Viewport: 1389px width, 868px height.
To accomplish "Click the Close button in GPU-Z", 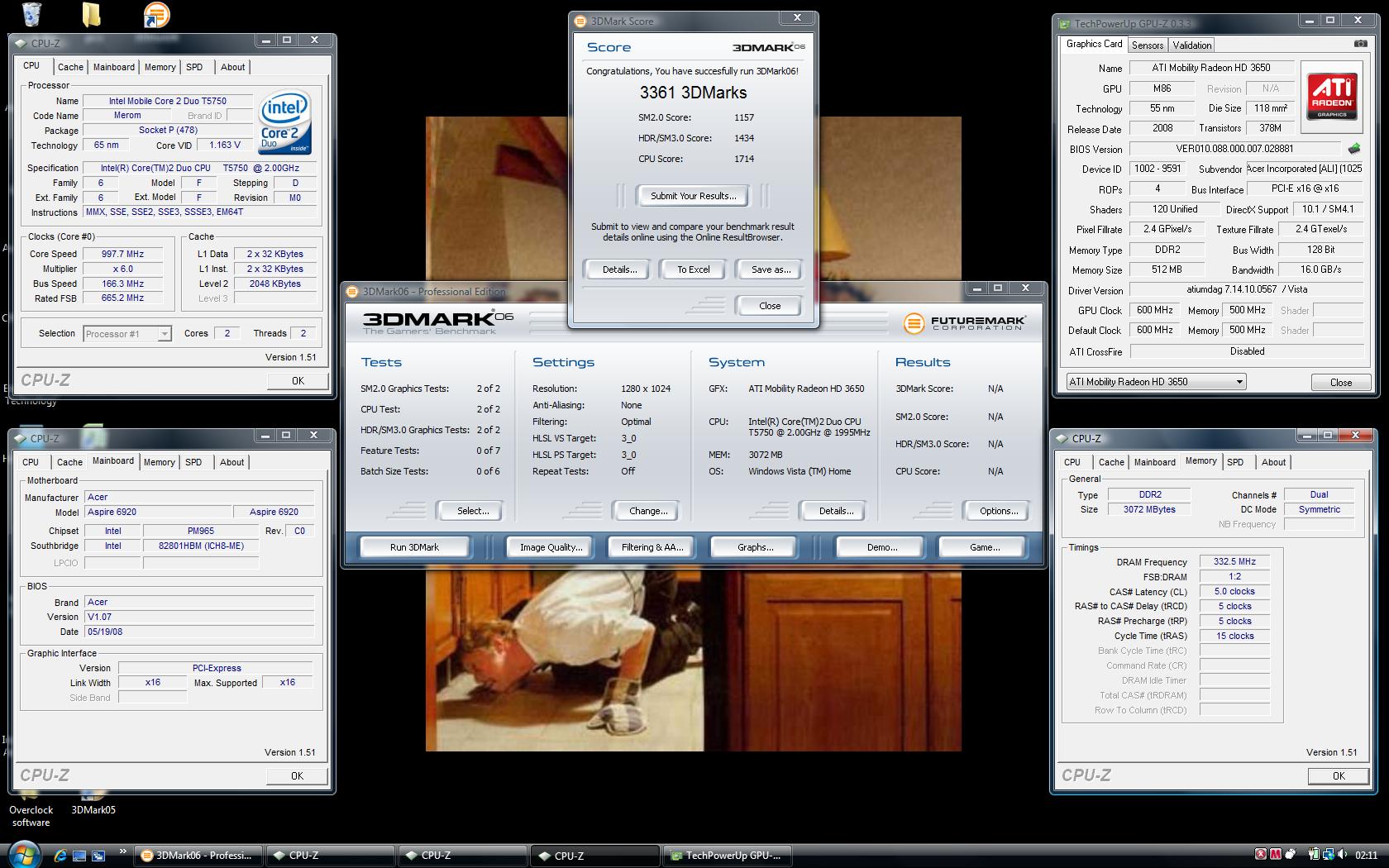I will point(1341,382).
